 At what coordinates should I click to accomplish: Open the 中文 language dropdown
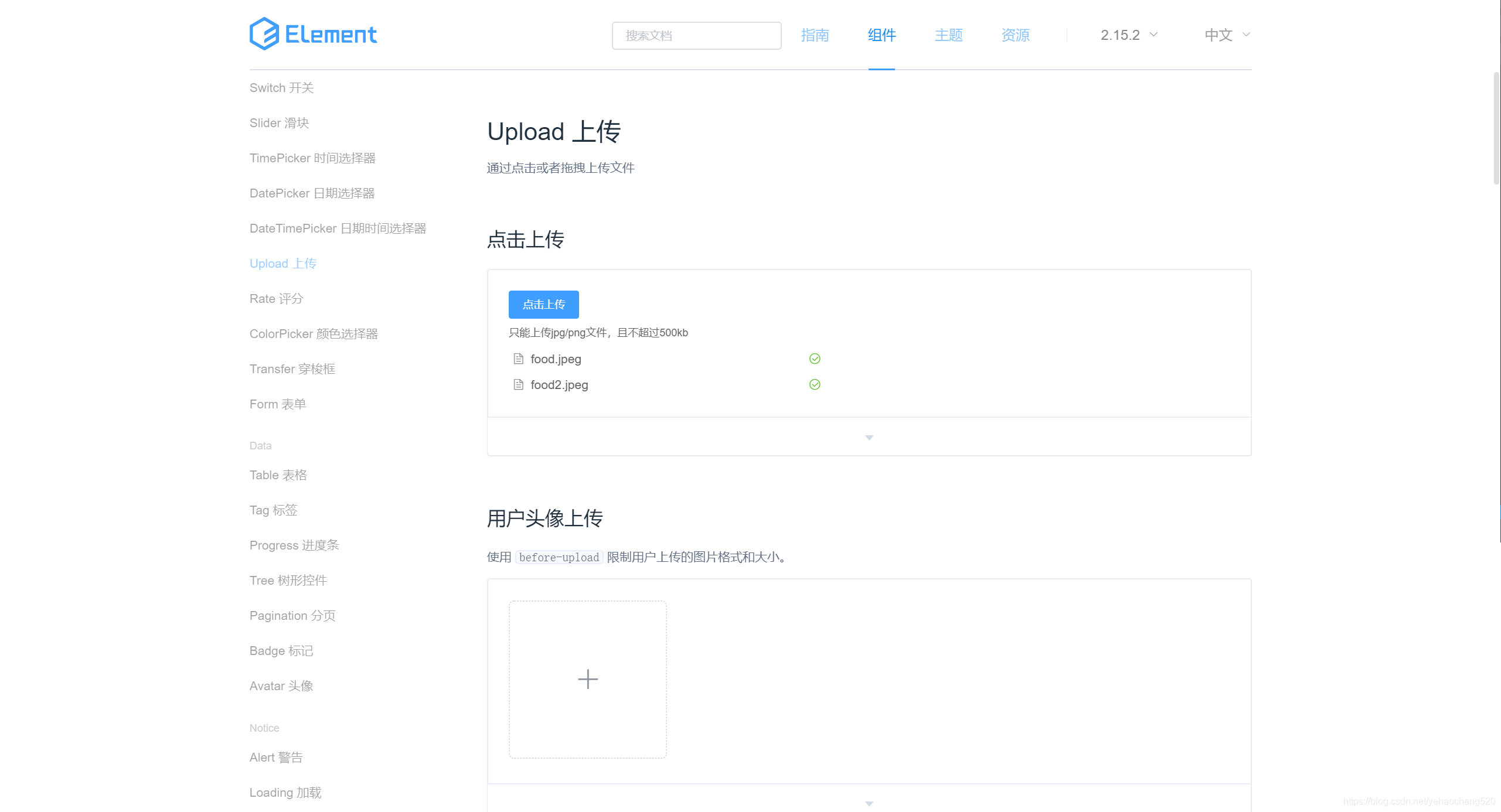point(1227,35)
